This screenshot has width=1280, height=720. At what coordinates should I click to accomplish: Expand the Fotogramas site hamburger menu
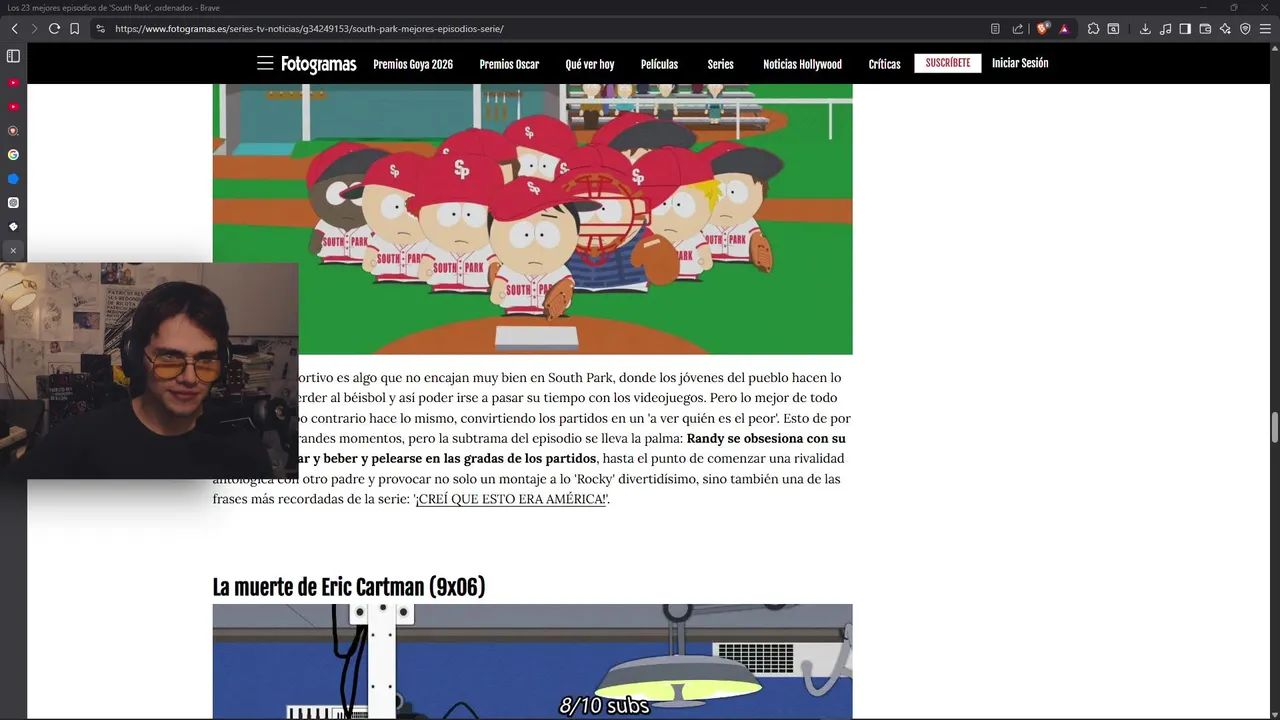tap(265, 63)
